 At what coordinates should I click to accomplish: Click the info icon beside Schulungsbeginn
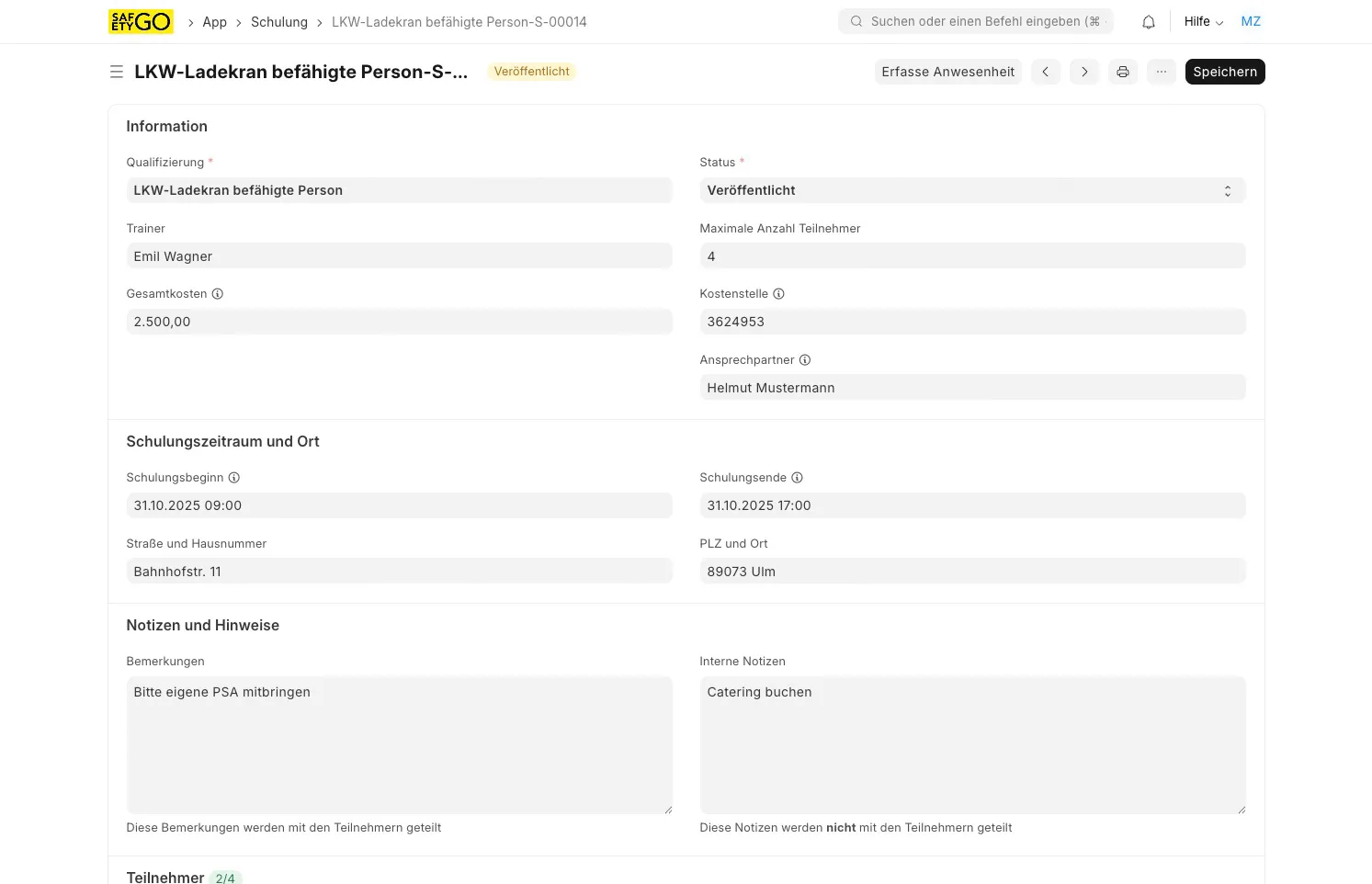(233, 477)
